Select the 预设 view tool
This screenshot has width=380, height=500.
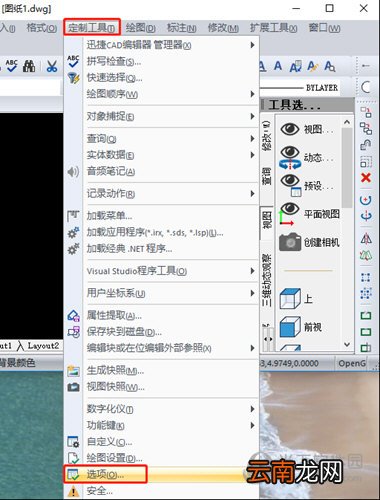pos(307,185)
